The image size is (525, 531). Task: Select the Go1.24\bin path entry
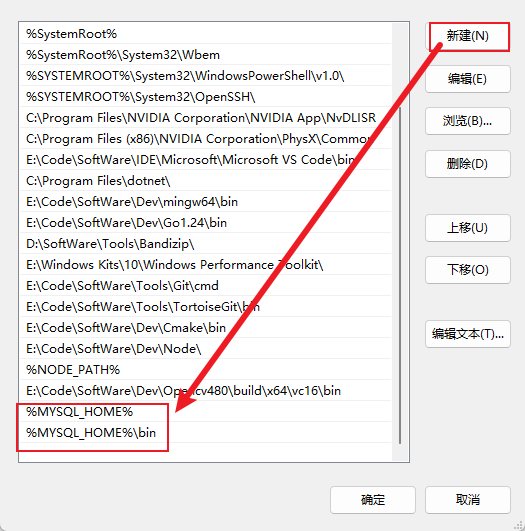pyautogui.click(x=206, y=223)
